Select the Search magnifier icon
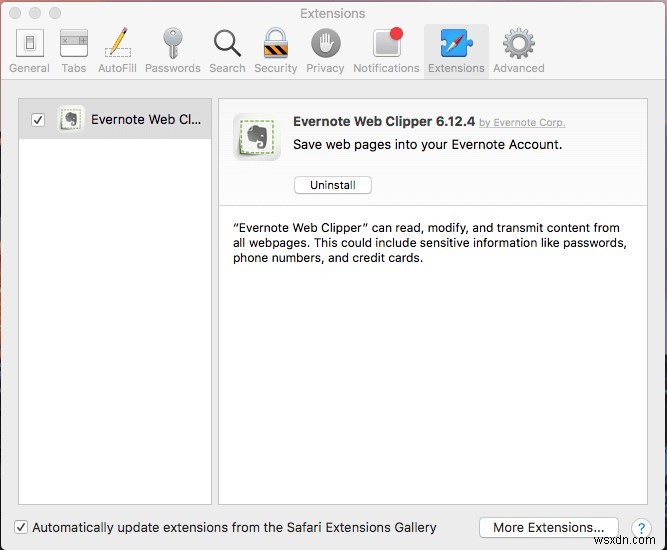 pyautogui.click(x=227, y=50)
